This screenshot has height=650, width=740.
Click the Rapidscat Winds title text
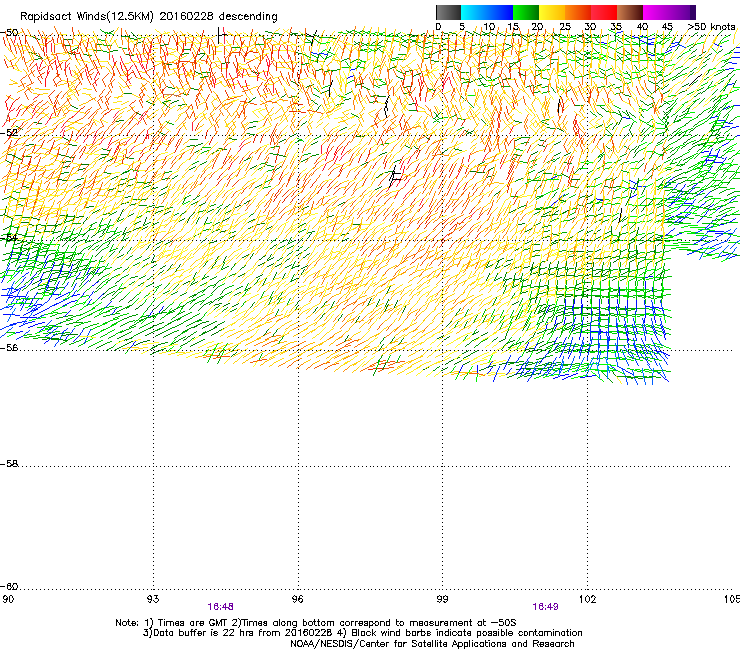149,16
